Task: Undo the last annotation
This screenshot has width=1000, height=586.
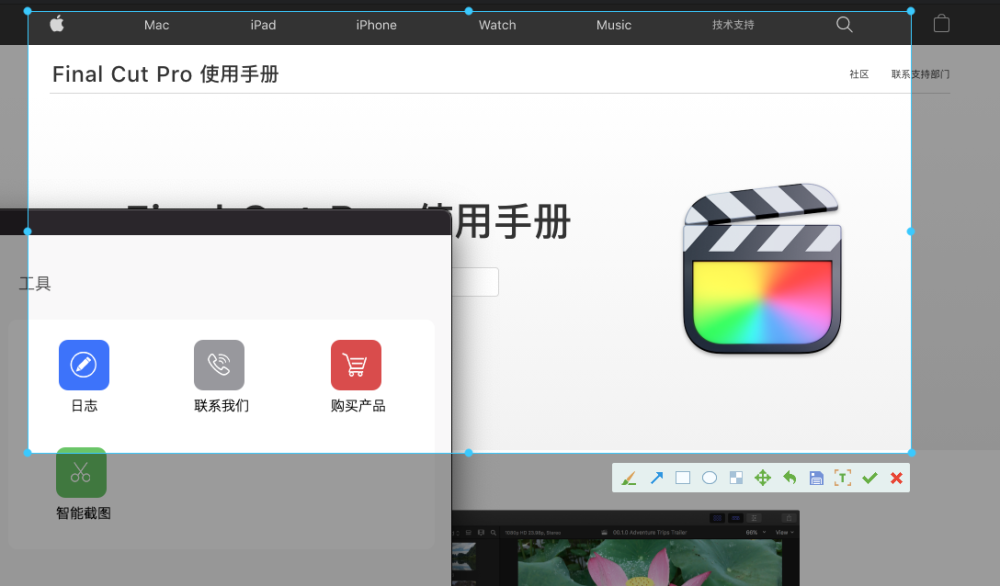Action: pos(790,478)
